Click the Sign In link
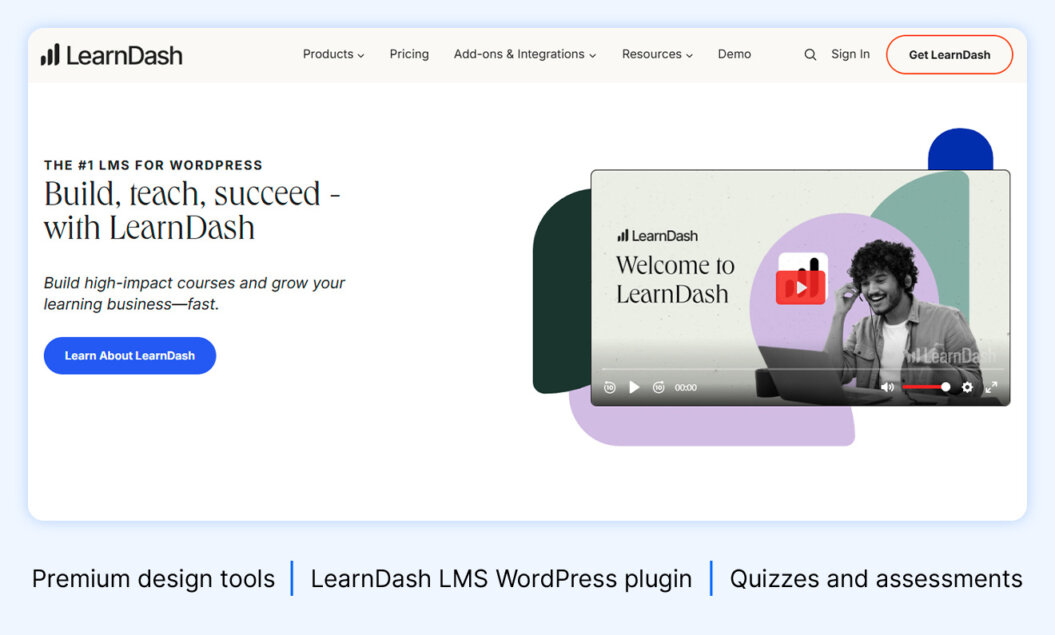This screenshot has width=1055, height=635. click(850, 55)
